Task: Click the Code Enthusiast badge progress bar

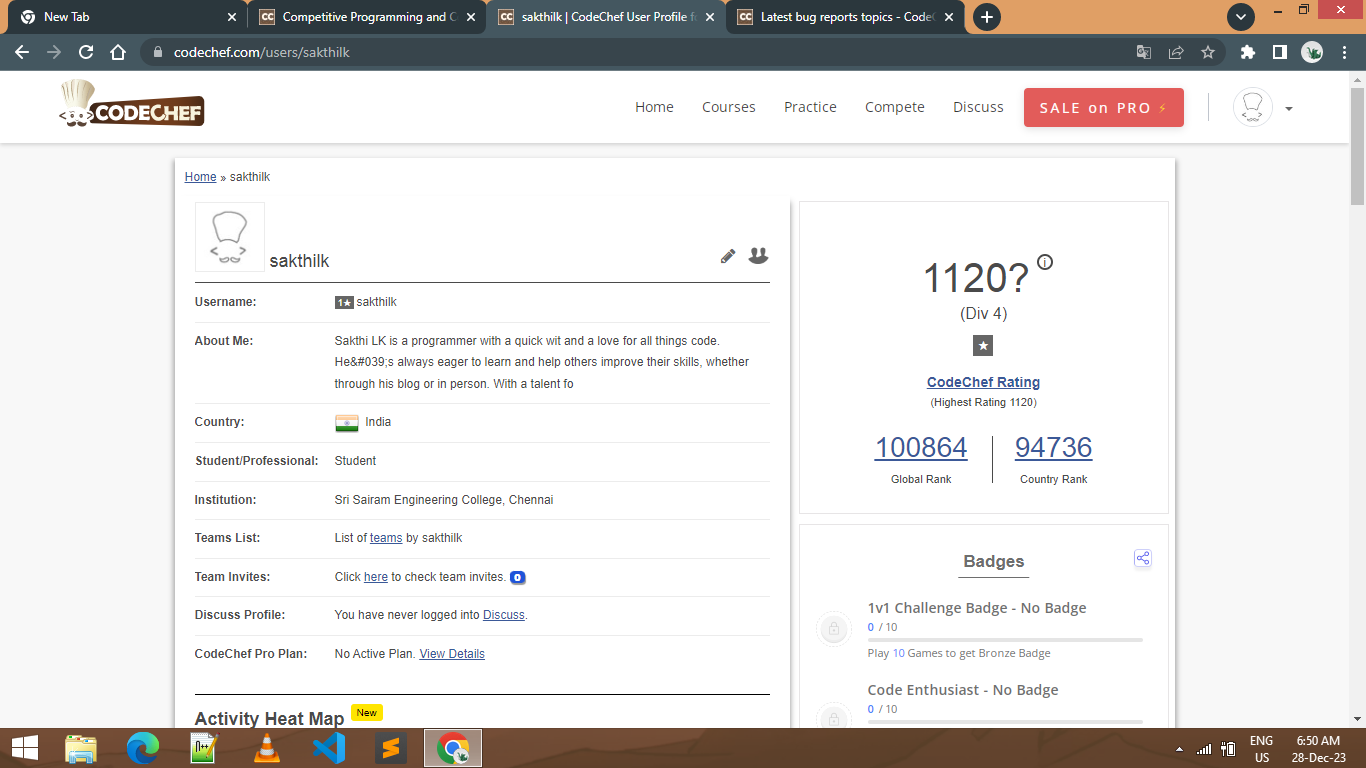Action: click(x=1005, y=722)
